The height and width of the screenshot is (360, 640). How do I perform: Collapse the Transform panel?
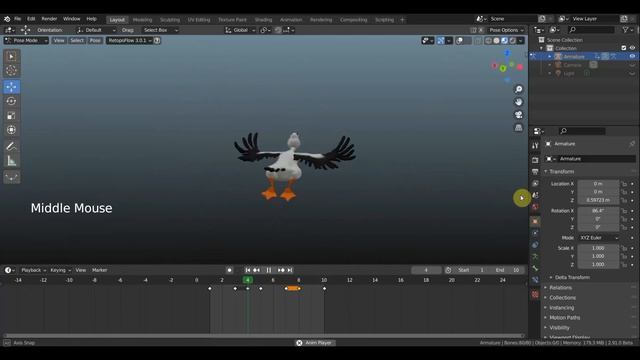point(561,171)
